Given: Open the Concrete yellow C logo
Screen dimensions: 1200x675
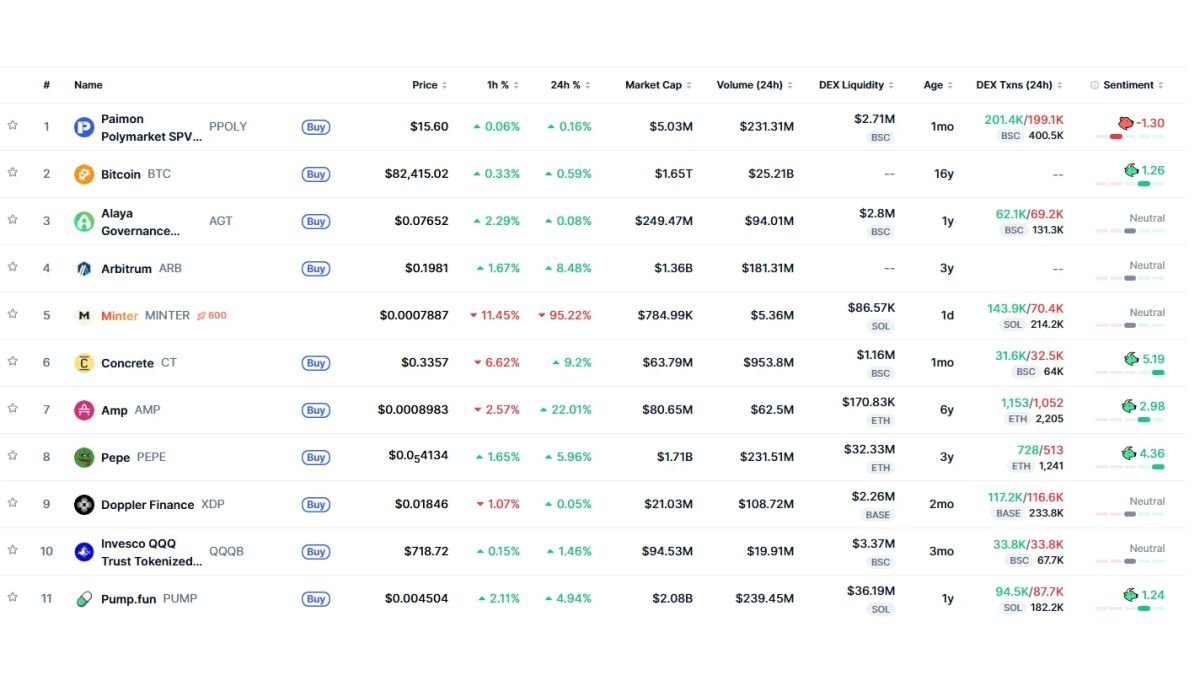Looking at the screenshot, I should coord(84,363).
